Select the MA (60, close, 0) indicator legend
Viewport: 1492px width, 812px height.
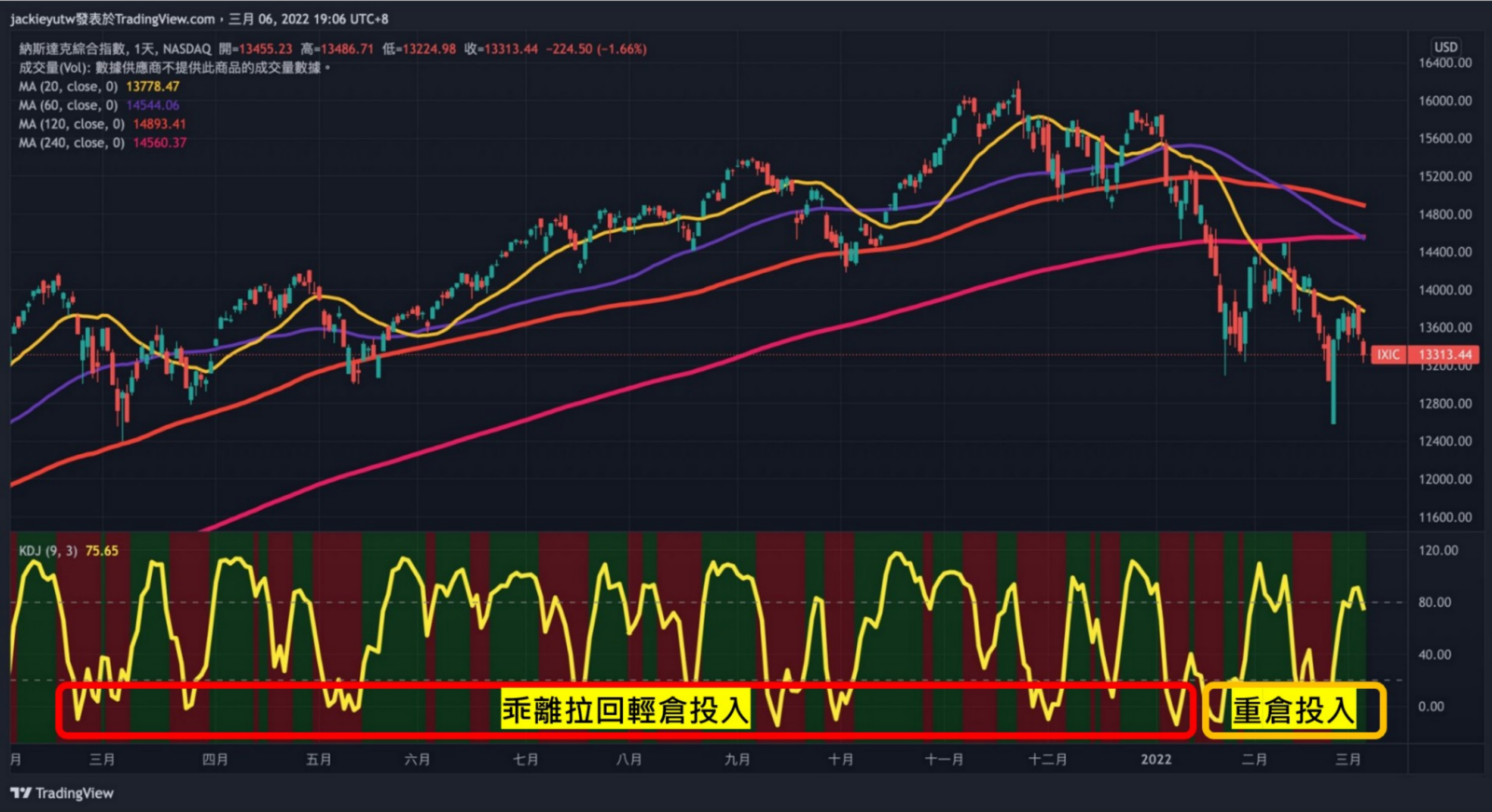(x=68, y=105)
